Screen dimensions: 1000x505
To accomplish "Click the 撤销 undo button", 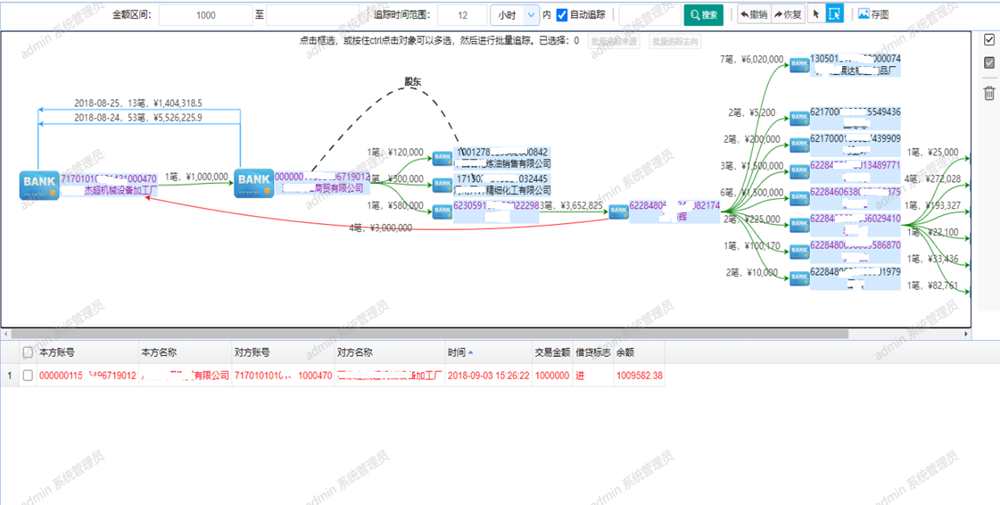I will tap(754, 15).
